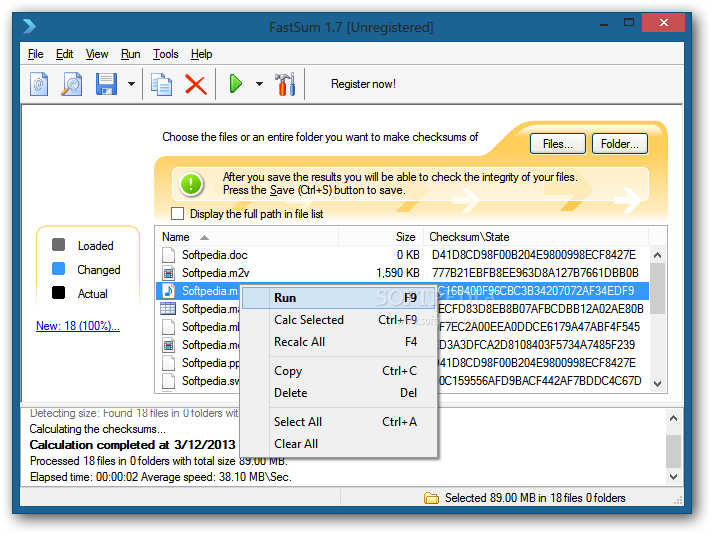
Task: Click the Softpedia.m2v video file icon
Action: point(168,273)
